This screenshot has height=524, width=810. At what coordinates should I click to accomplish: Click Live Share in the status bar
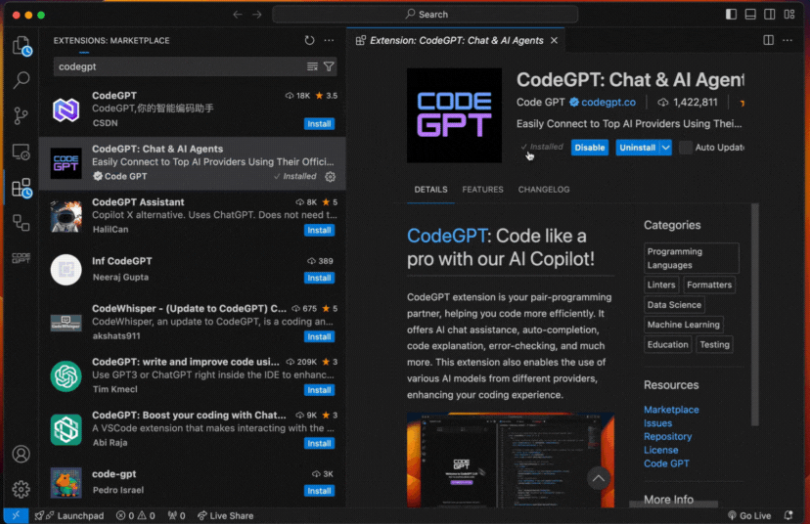(225, 515)
